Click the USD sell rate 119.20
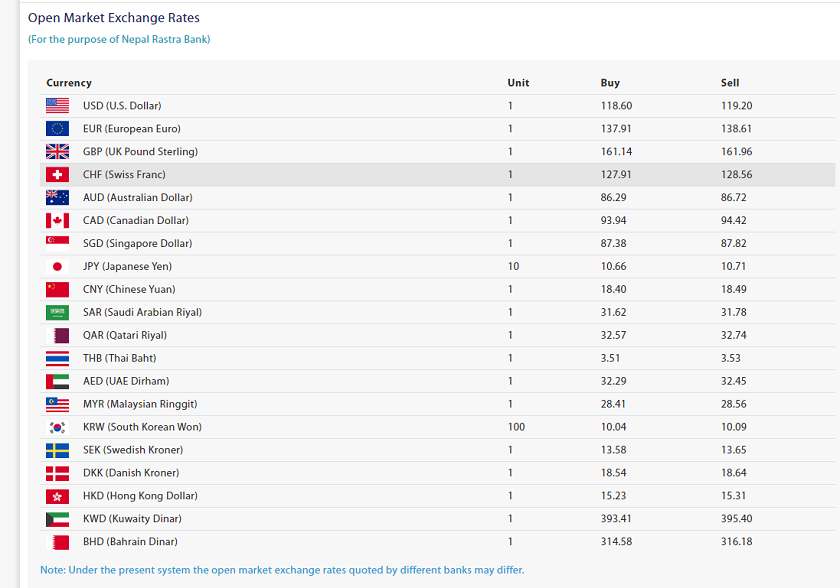The height and width of the screenshot is (588, 840). click(737, 105)
